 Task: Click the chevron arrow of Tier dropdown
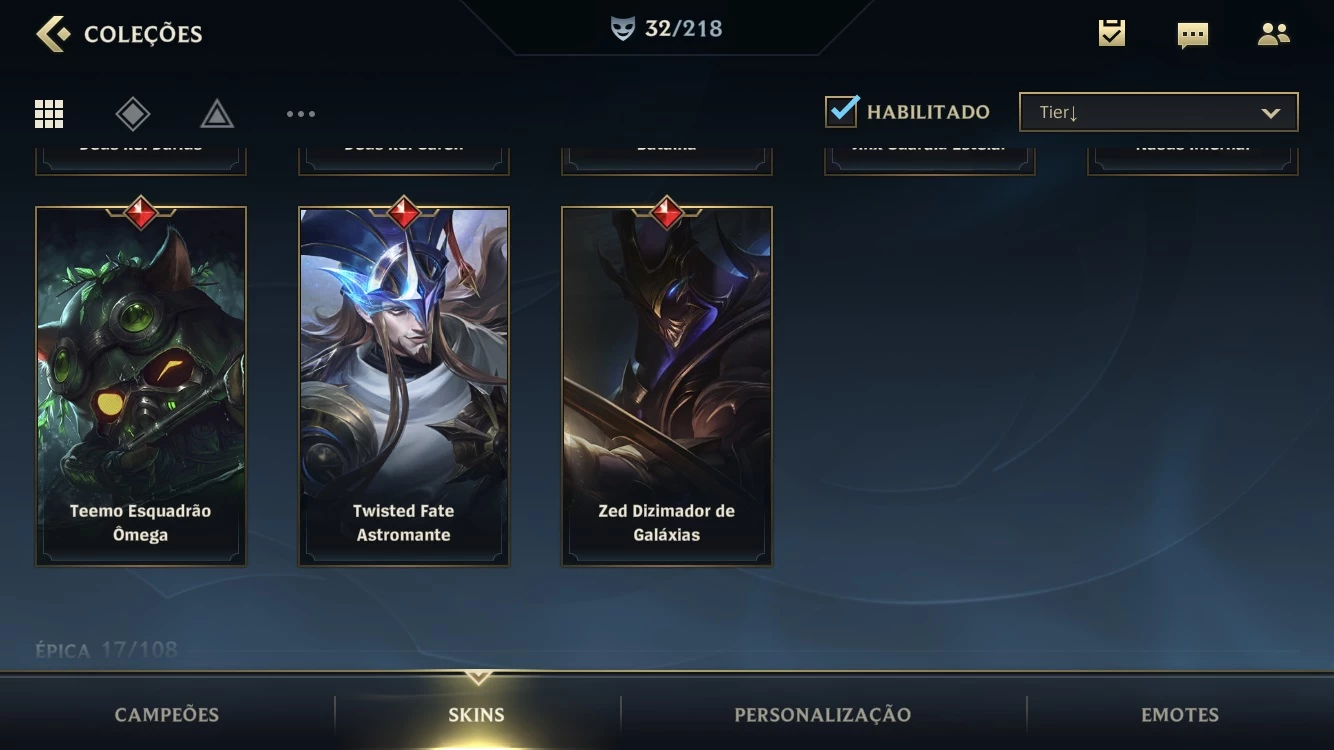1271,113
